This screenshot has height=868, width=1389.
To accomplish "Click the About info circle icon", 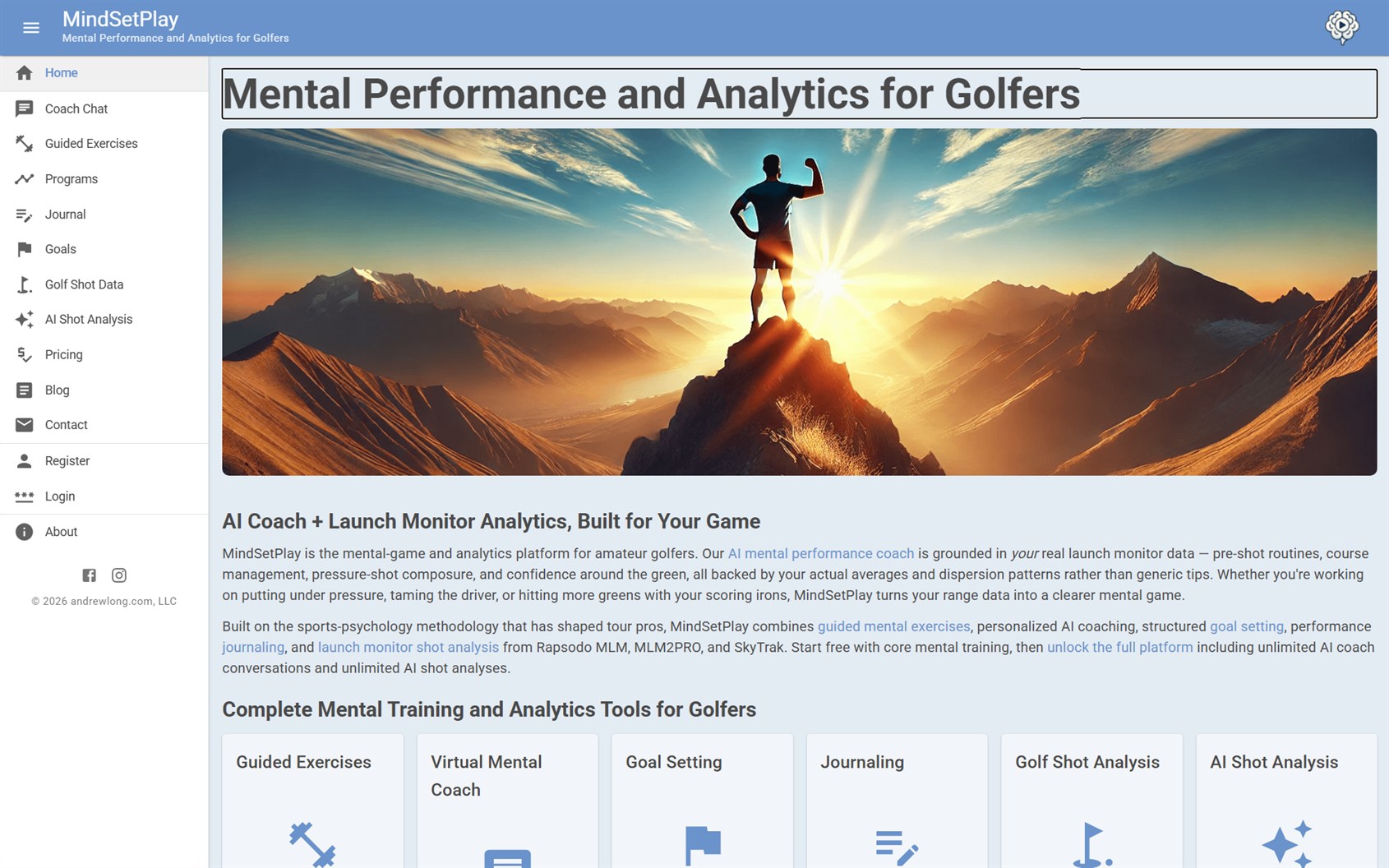I will tap(25, 532).
